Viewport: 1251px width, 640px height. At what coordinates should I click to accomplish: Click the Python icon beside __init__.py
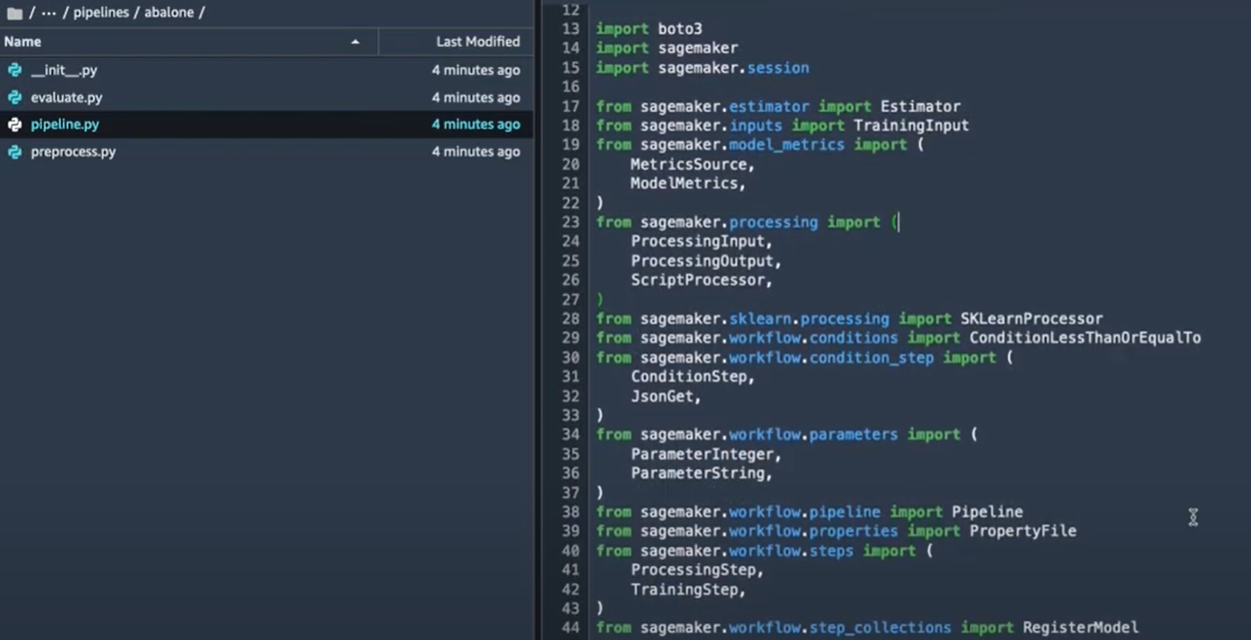tap(15, 71)
